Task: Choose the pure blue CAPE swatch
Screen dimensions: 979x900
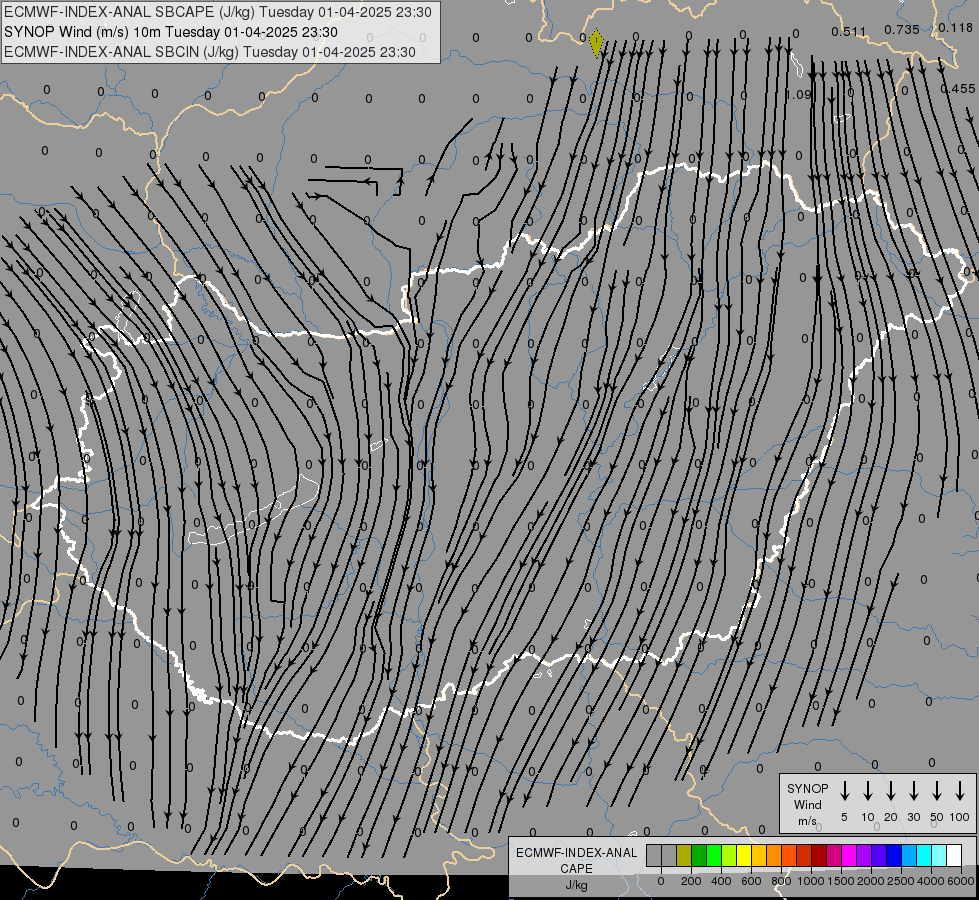Action: pos(893,855)
